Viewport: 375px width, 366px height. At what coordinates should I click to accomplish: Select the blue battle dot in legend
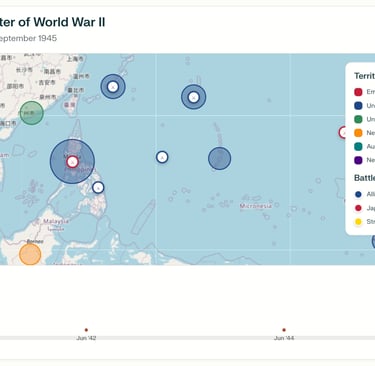(358, 194)
